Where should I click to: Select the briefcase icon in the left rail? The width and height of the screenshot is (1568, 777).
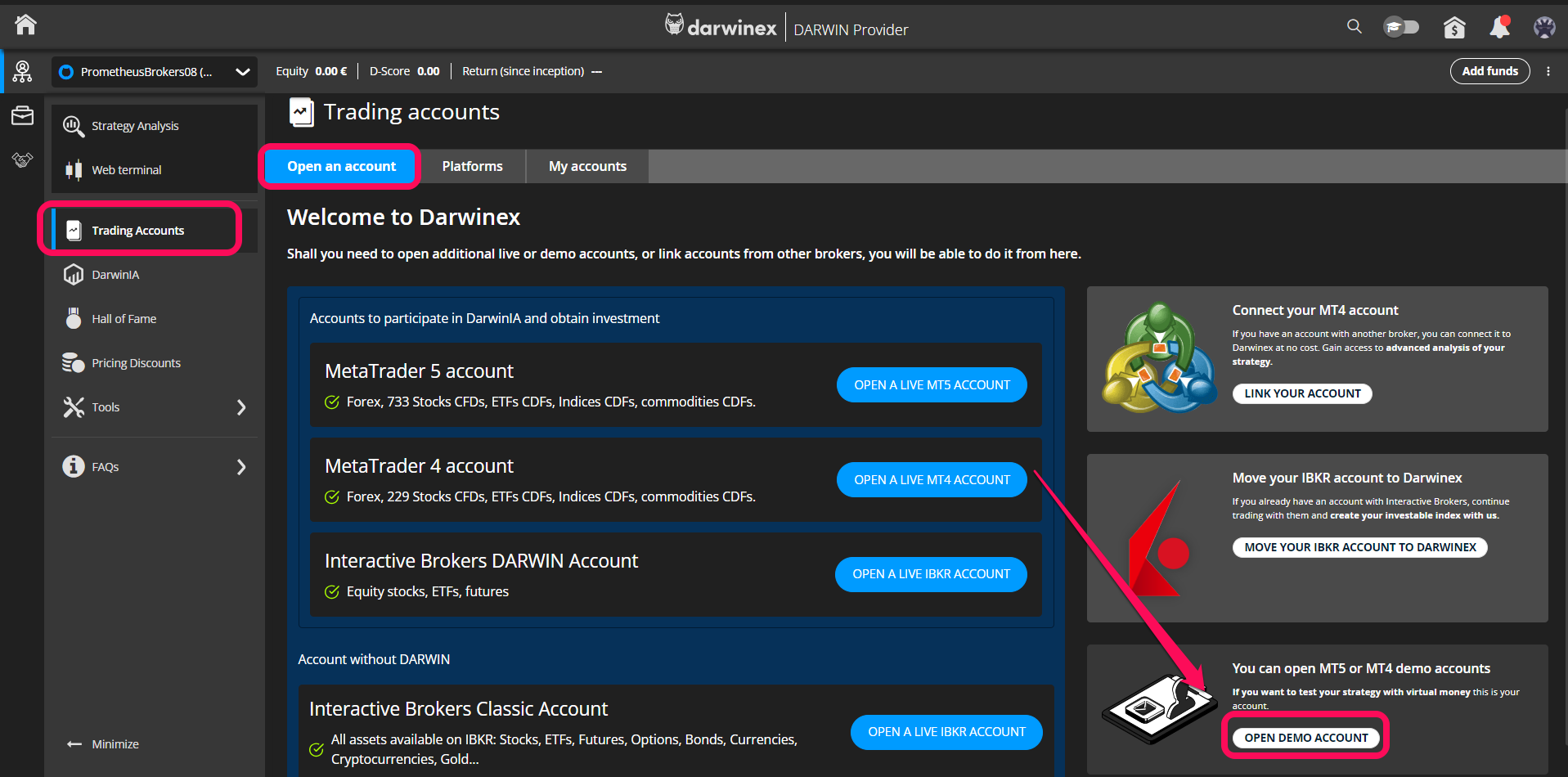pyautogui.click(x=22, y=116)
